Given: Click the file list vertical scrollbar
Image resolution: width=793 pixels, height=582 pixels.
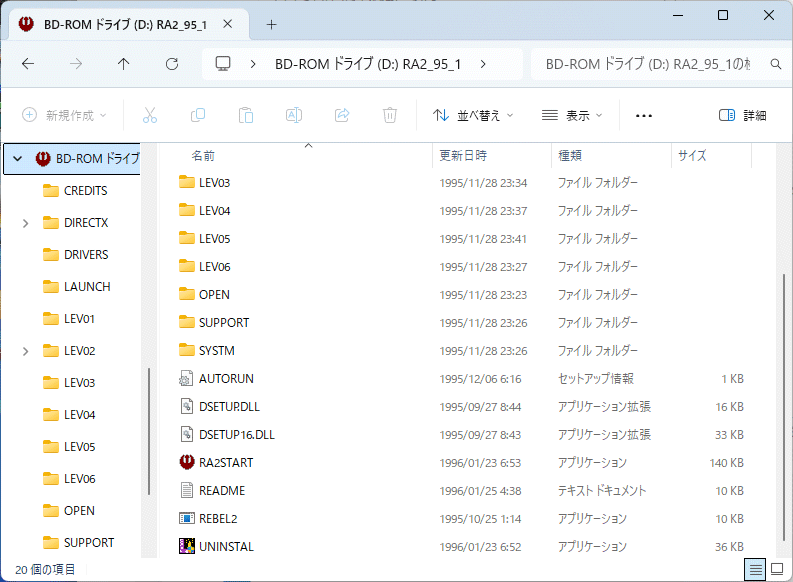Looking at the screenshot, I should pos(784,407).
